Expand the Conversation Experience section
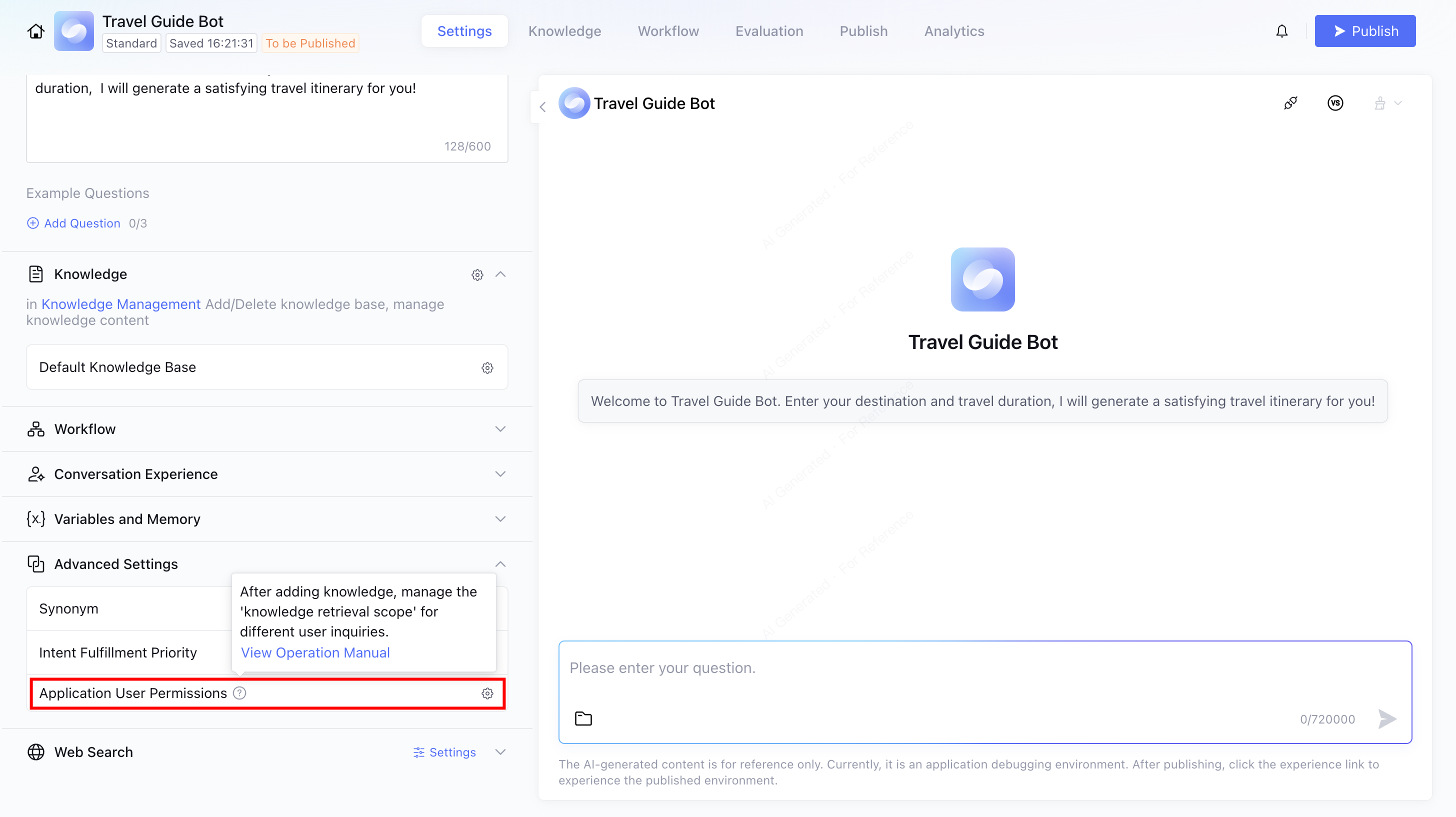The width and height of the screenshot is (1456, 817). (500, 474)
